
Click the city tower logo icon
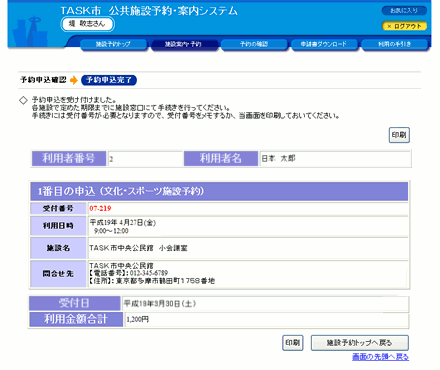pyautogui.click(x=31, y=32)
